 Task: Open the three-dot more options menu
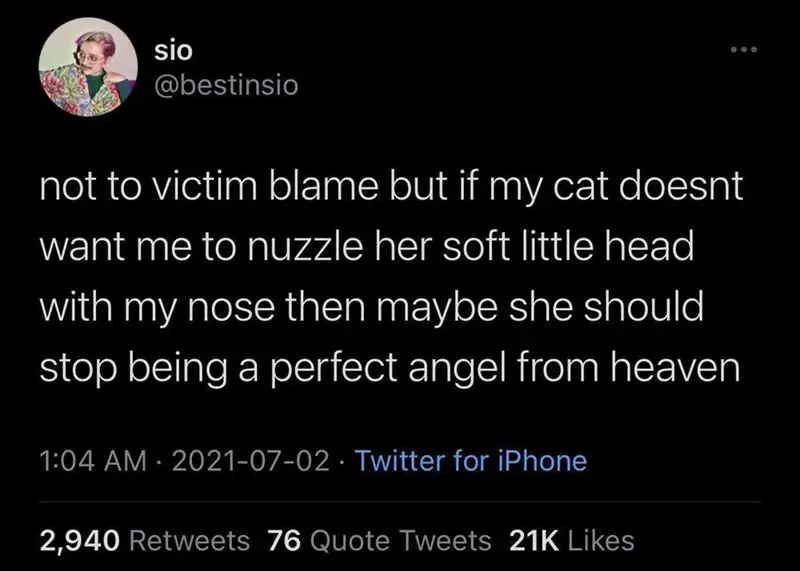pyautogui.click(x=744, y=49)
